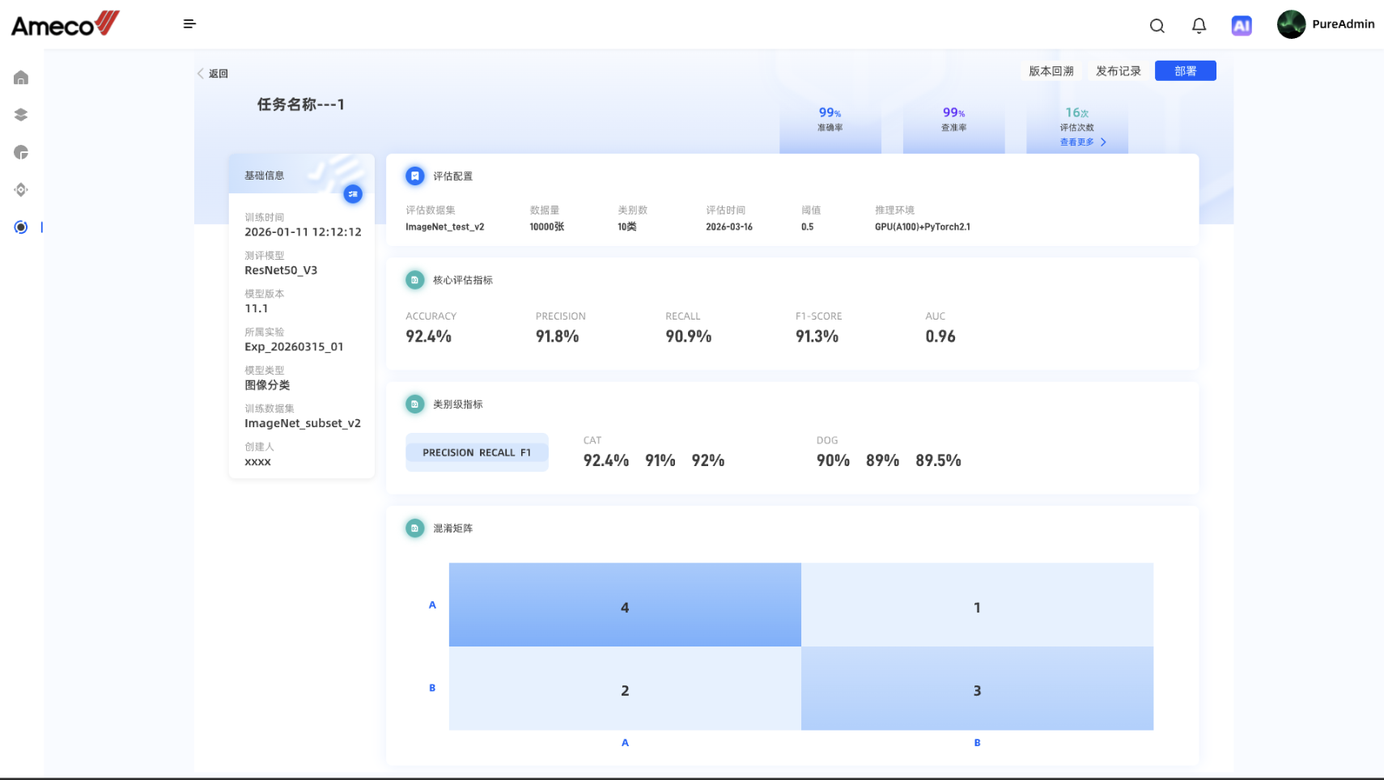Click model name ResNet50_V3
Viewport: 1384px width, 780px height.
coord(281,270)
